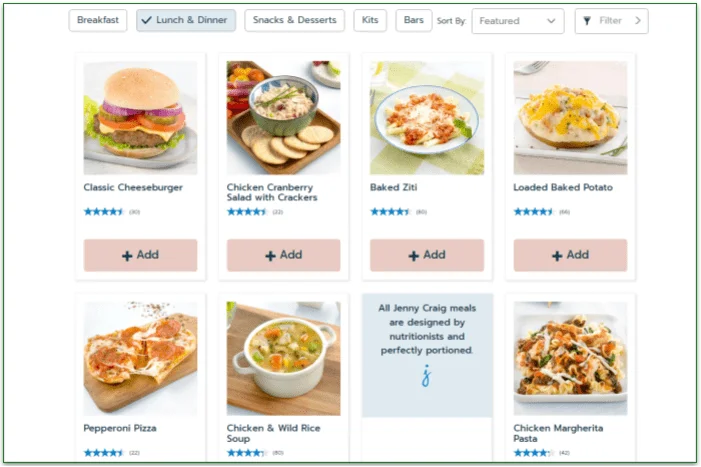Add Chicken Cranberry Salad with Crackers to cart
Image resolution: width=701 pixels, height=467 pixels.
pos(283,255)
